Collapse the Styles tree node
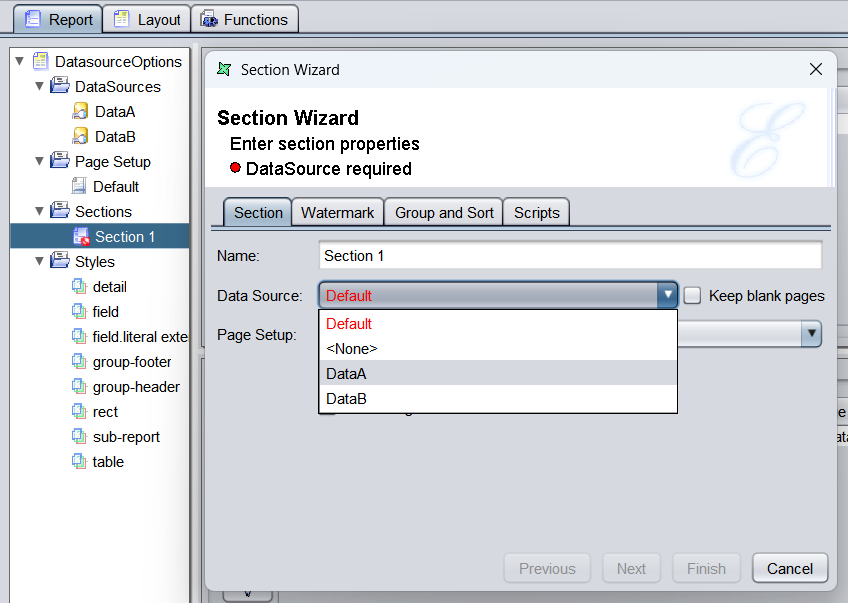 (39, 262)
